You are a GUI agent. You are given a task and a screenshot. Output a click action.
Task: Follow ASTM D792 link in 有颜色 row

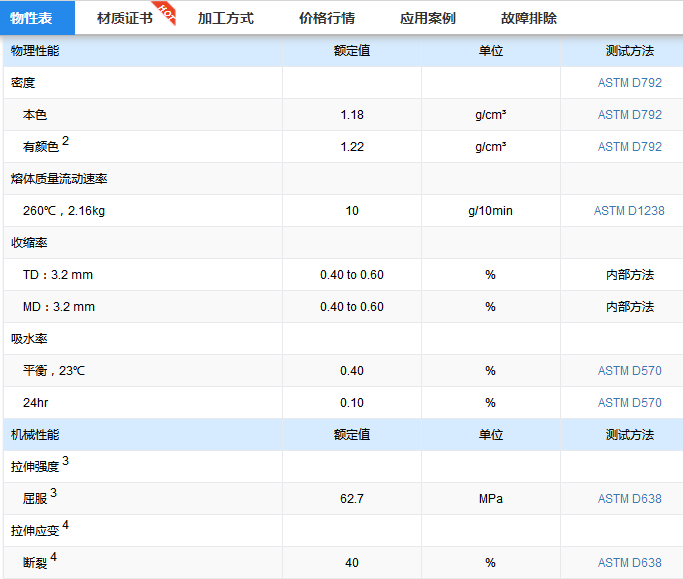629,147
